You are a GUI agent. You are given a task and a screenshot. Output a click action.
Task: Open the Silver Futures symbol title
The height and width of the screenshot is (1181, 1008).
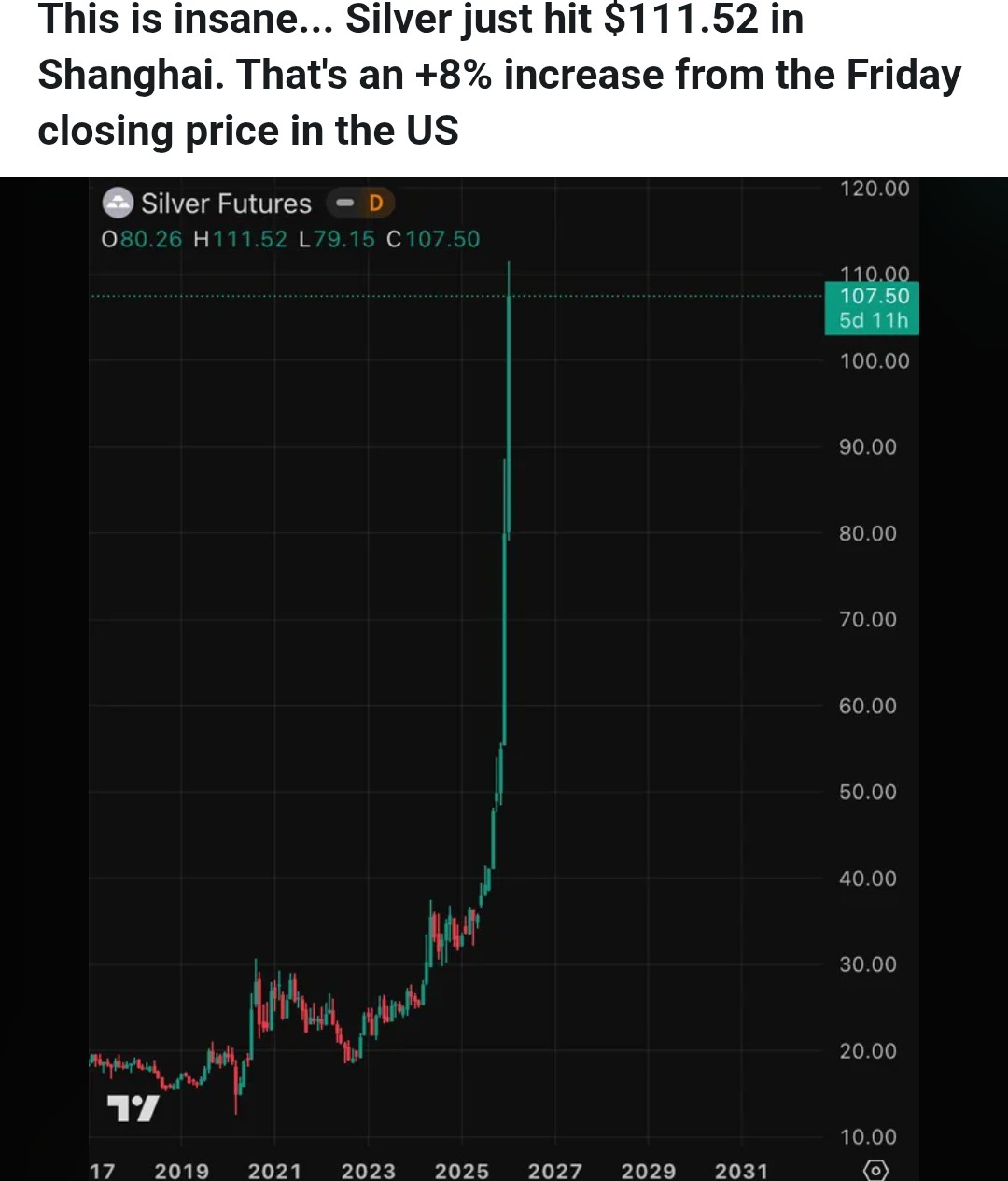click(x=226, y=204)
